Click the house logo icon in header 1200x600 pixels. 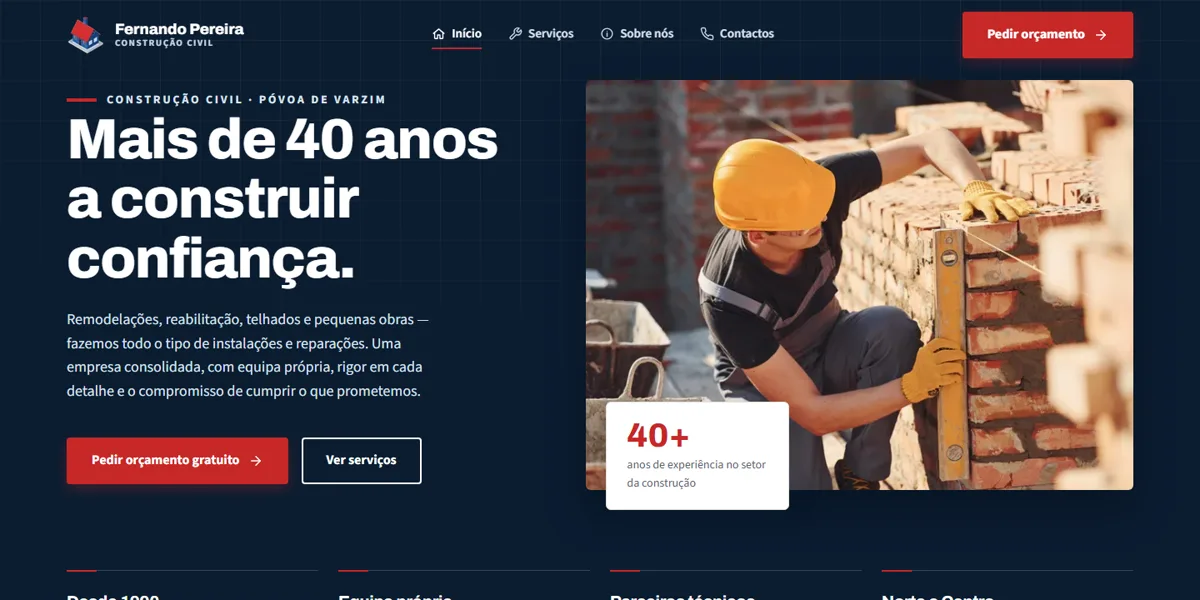click(85, 34)
